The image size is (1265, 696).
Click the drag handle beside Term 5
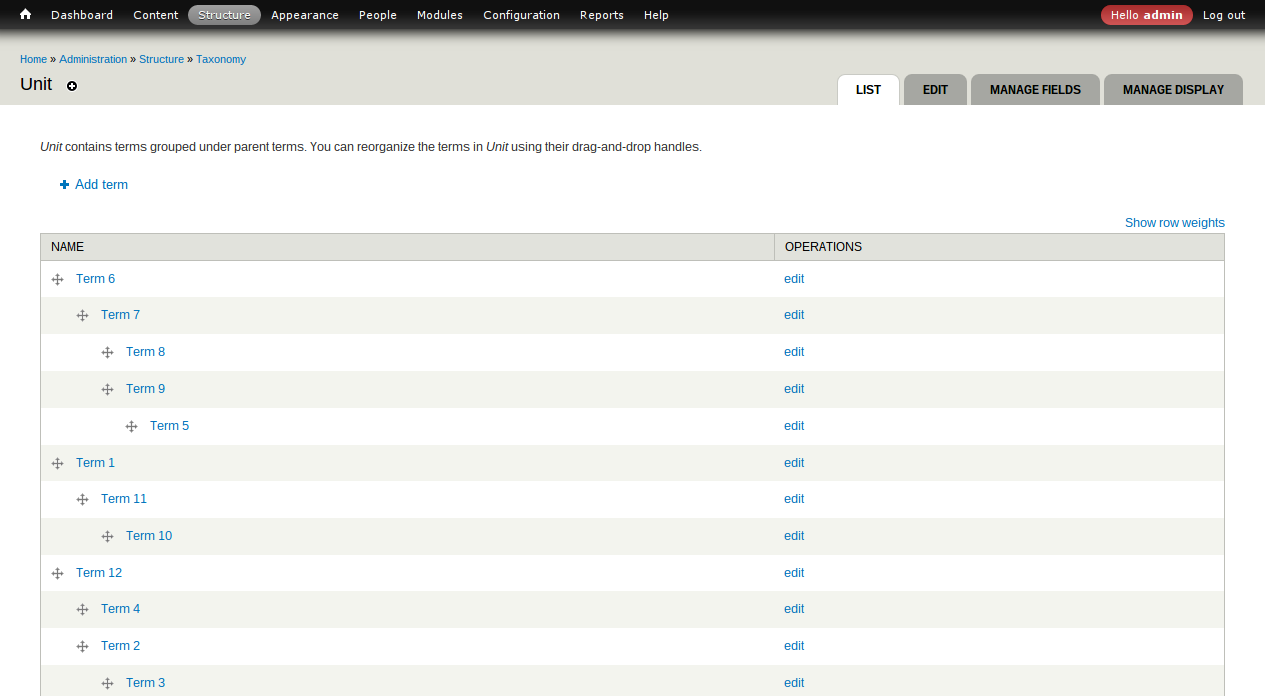click(131, 427)
